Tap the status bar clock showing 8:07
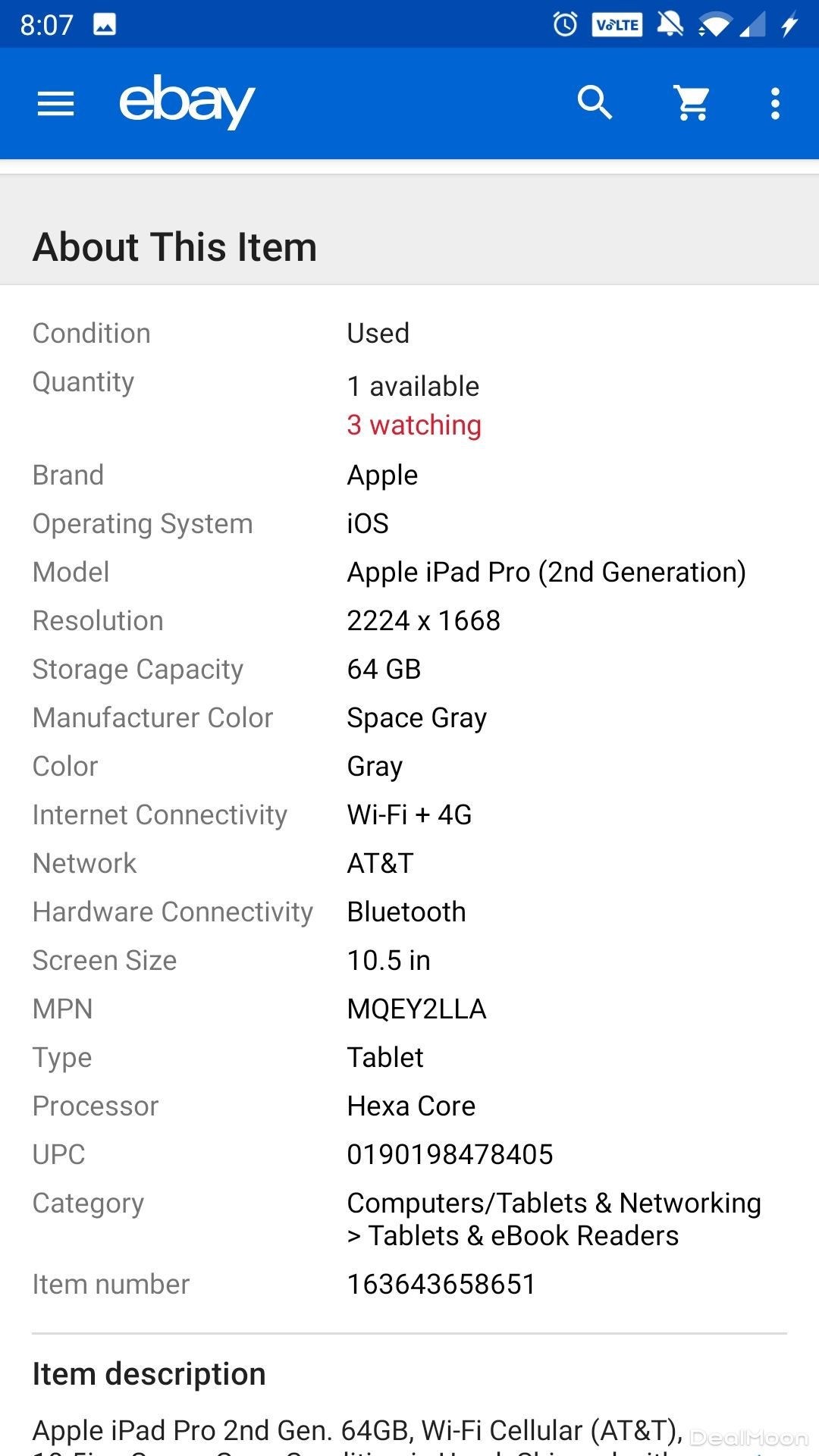 (46, 25)
